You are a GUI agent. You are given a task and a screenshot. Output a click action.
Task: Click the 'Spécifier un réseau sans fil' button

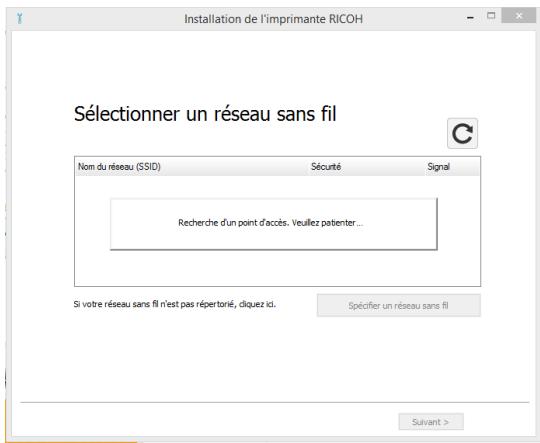(x=398, y=305)
